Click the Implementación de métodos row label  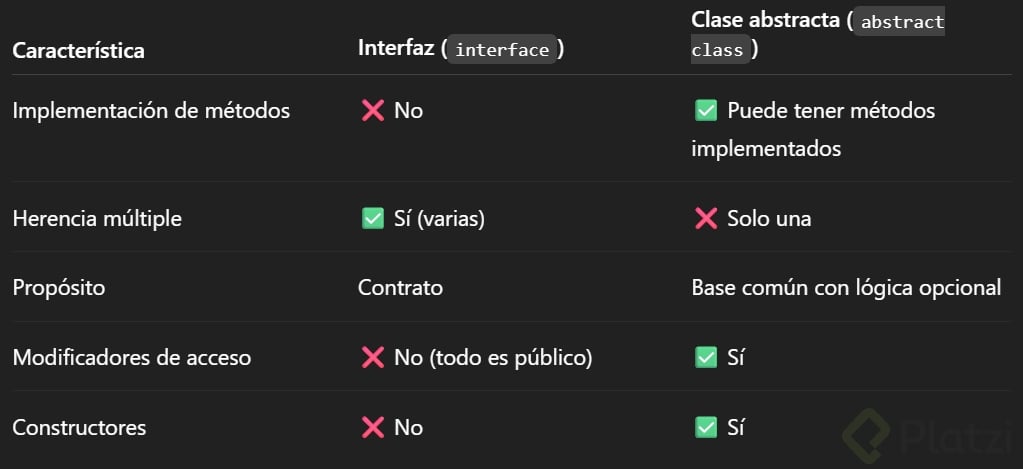(151, 111)
